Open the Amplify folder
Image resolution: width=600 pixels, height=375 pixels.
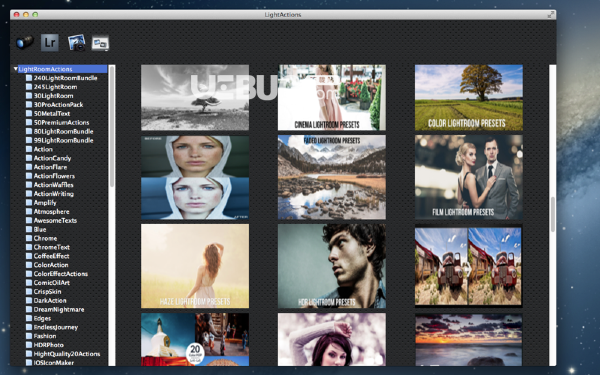41,202
